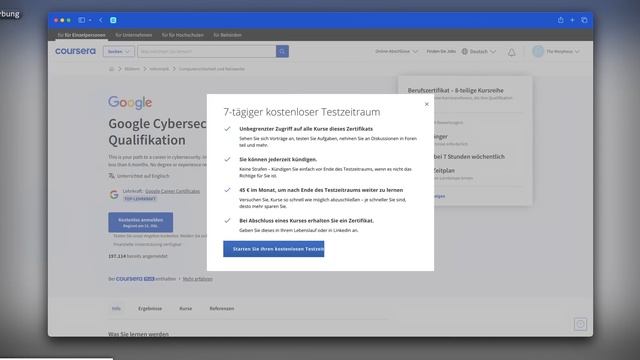Screen dimensions: 640x360
Task: Click the blue site icon in the browser toolbar
Action: pyautogui.click(x=113, y=20)
